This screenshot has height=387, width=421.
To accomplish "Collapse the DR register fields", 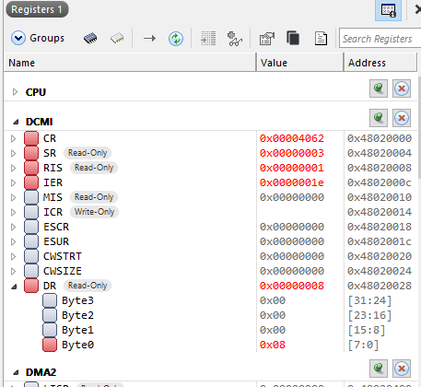I will [x=14, y=286].
